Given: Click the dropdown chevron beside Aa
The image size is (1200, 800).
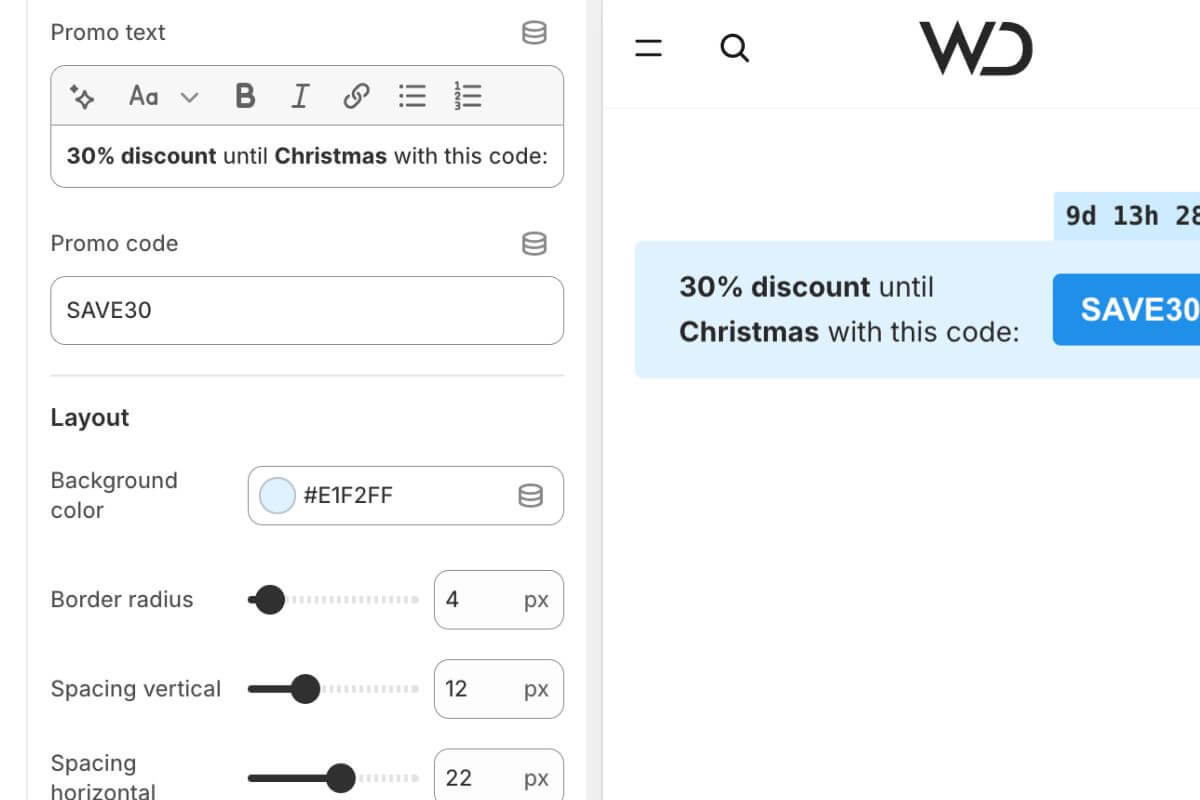Looking at the screenshot, I should pyautogui.click(x=189, y=97).
